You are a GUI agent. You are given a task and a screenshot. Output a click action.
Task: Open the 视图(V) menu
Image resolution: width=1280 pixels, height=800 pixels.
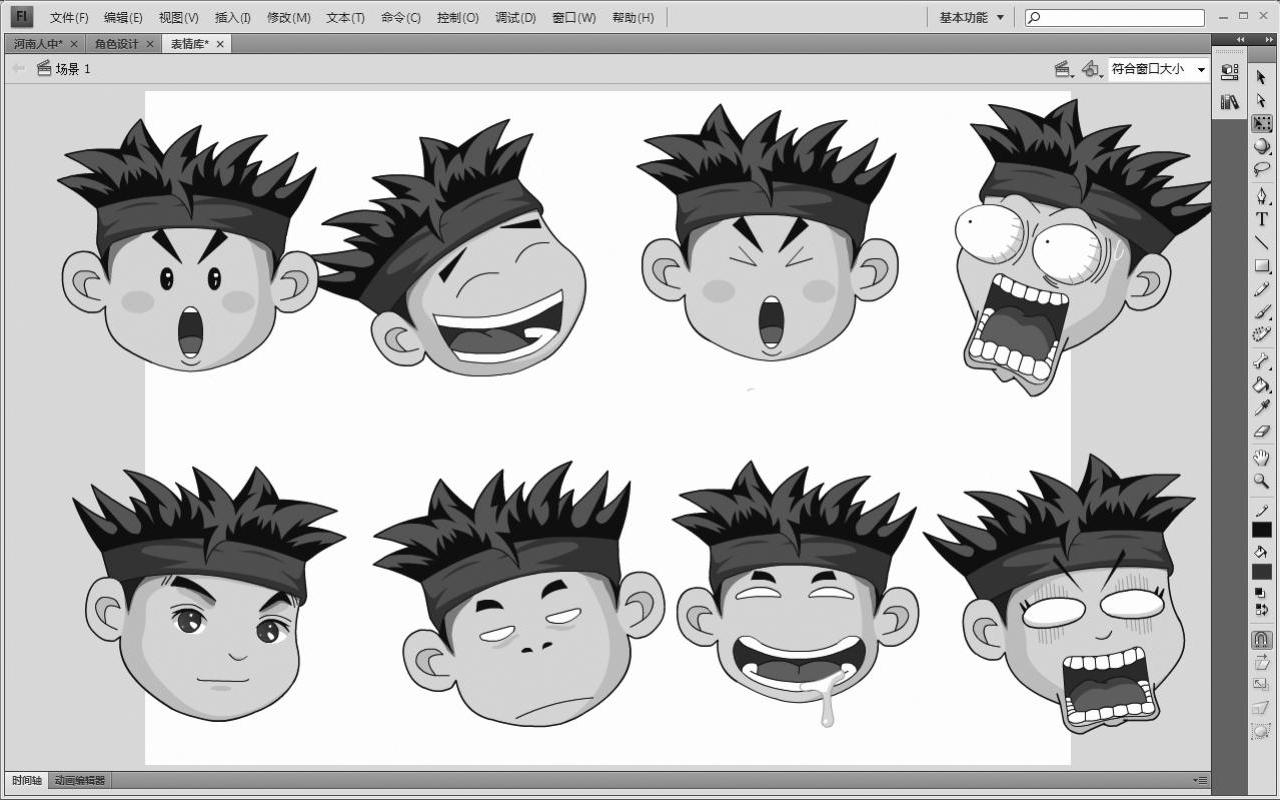click(178, 17)
